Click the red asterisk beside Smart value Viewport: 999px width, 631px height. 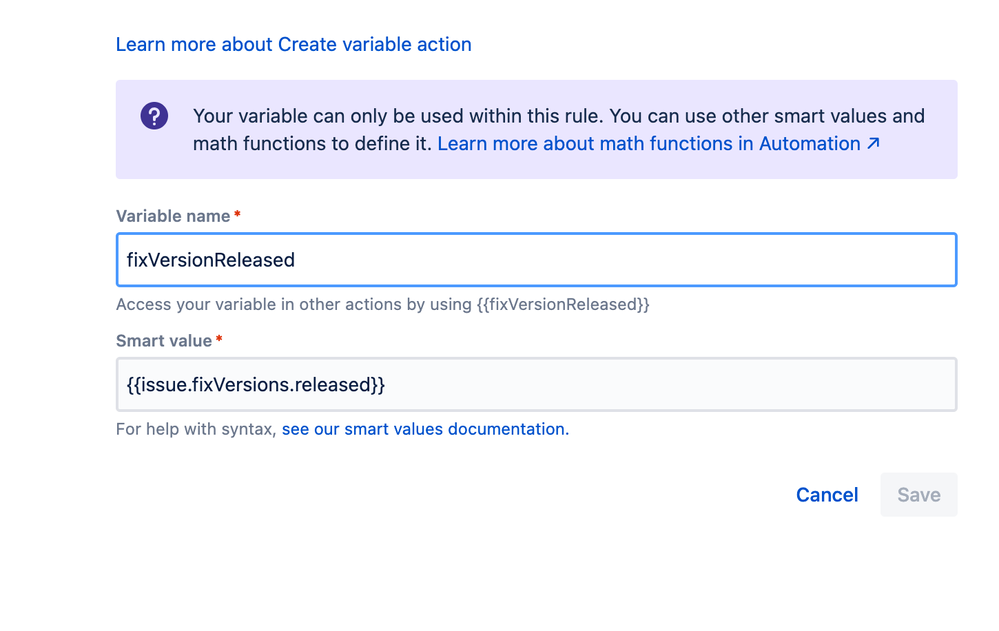pos(219,341)
